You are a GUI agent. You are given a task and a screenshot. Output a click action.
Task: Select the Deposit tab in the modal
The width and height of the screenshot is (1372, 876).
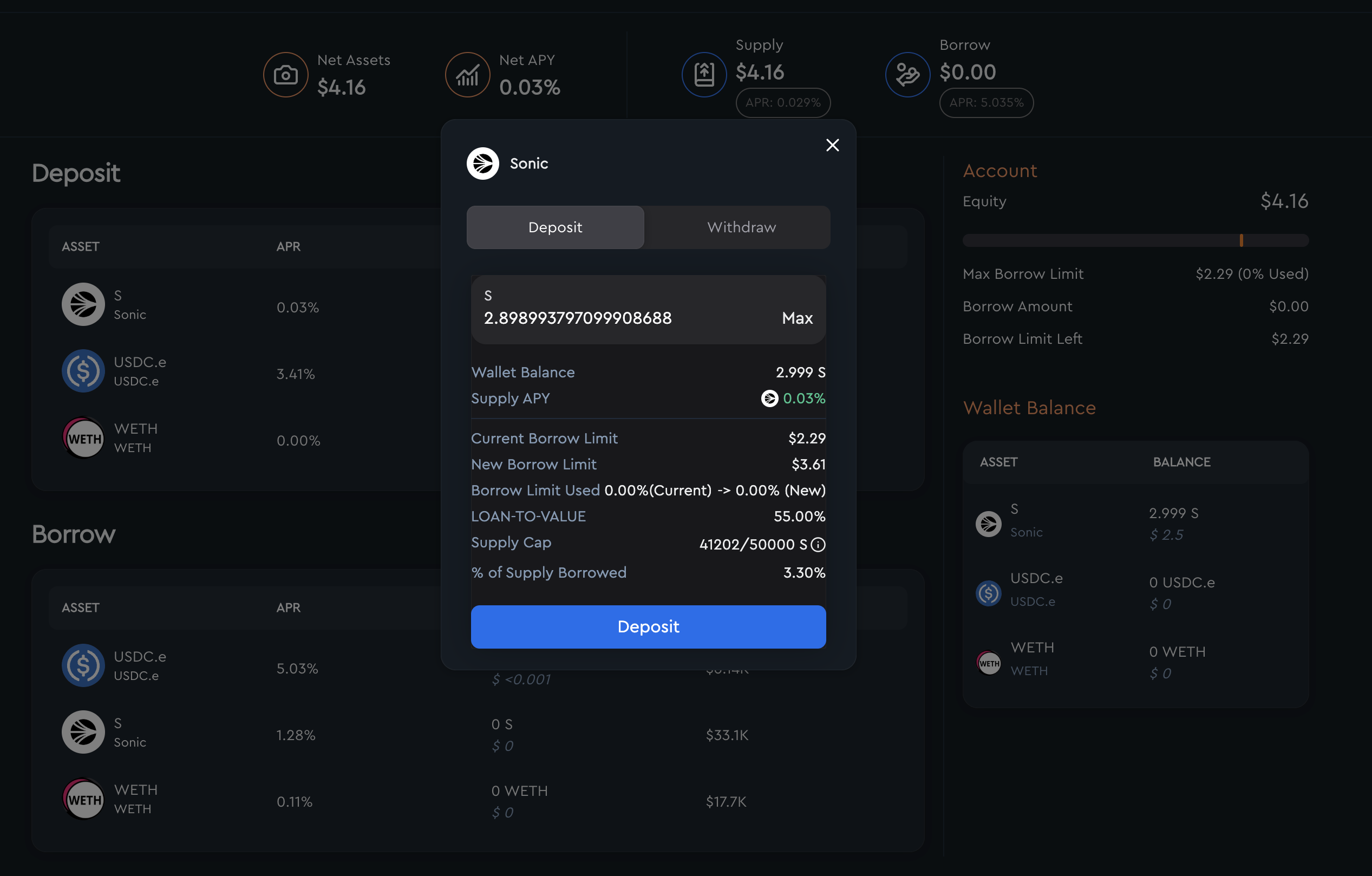click(x=555, y=227)
